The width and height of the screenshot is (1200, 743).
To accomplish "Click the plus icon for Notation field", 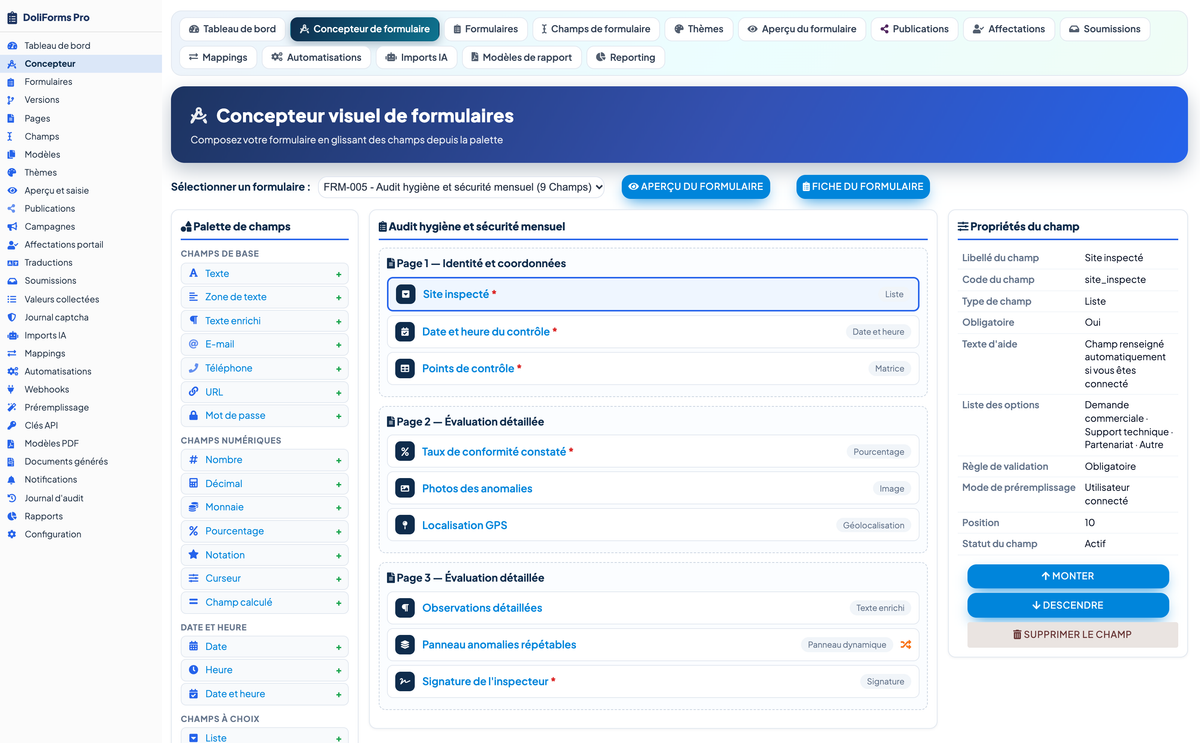I will tap(339, 556).
